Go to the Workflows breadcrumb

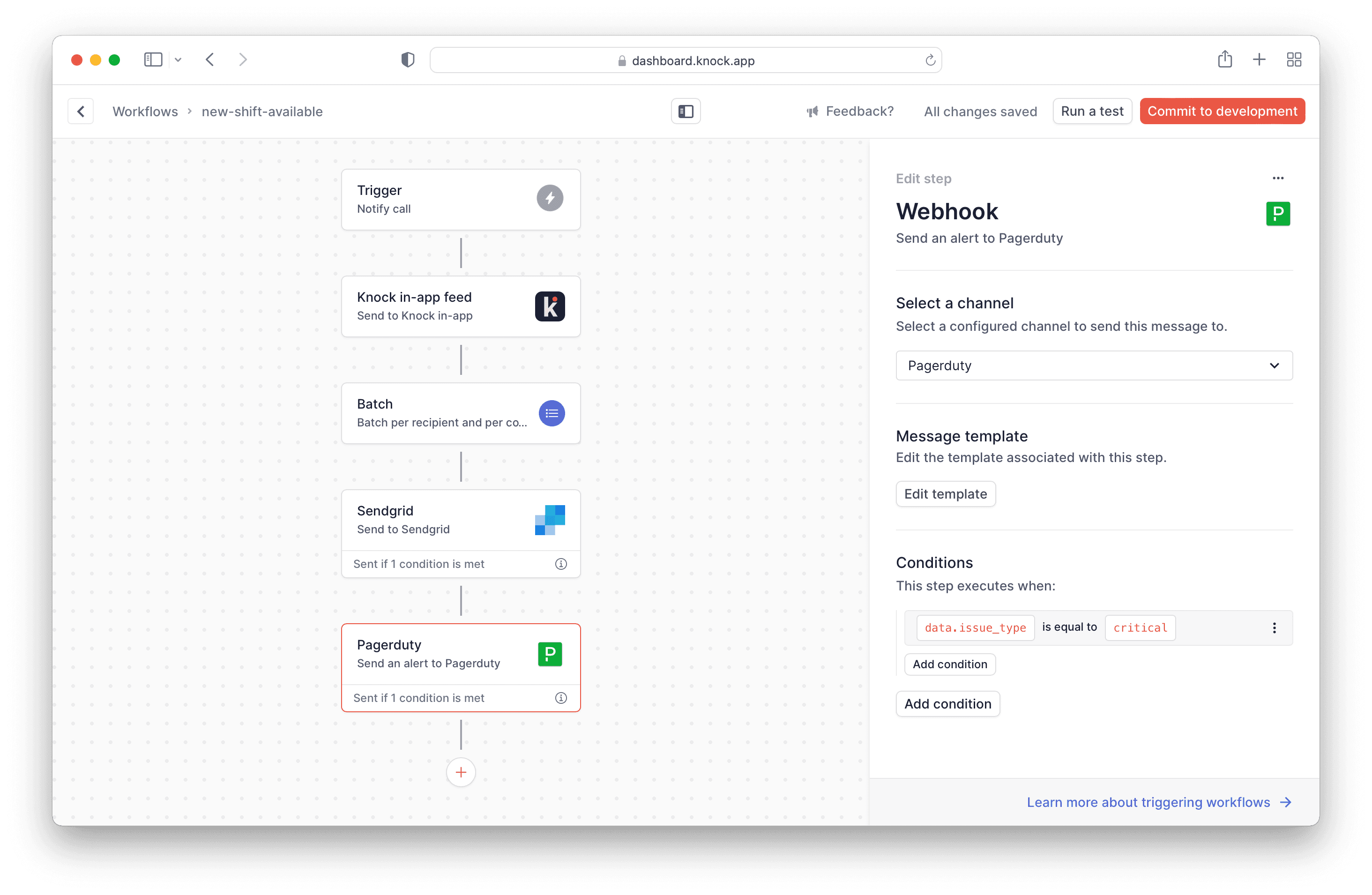[145, 111]
